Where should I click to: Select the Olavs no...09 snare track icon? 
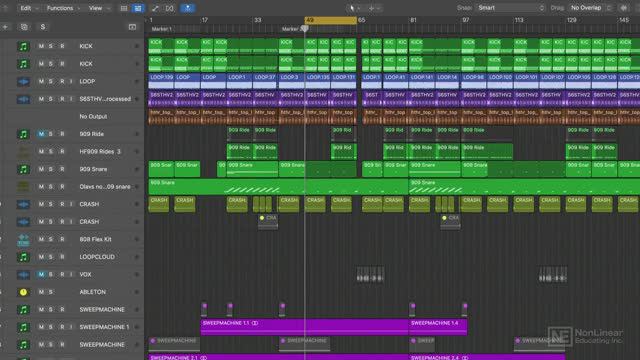[x=23, y=187]
